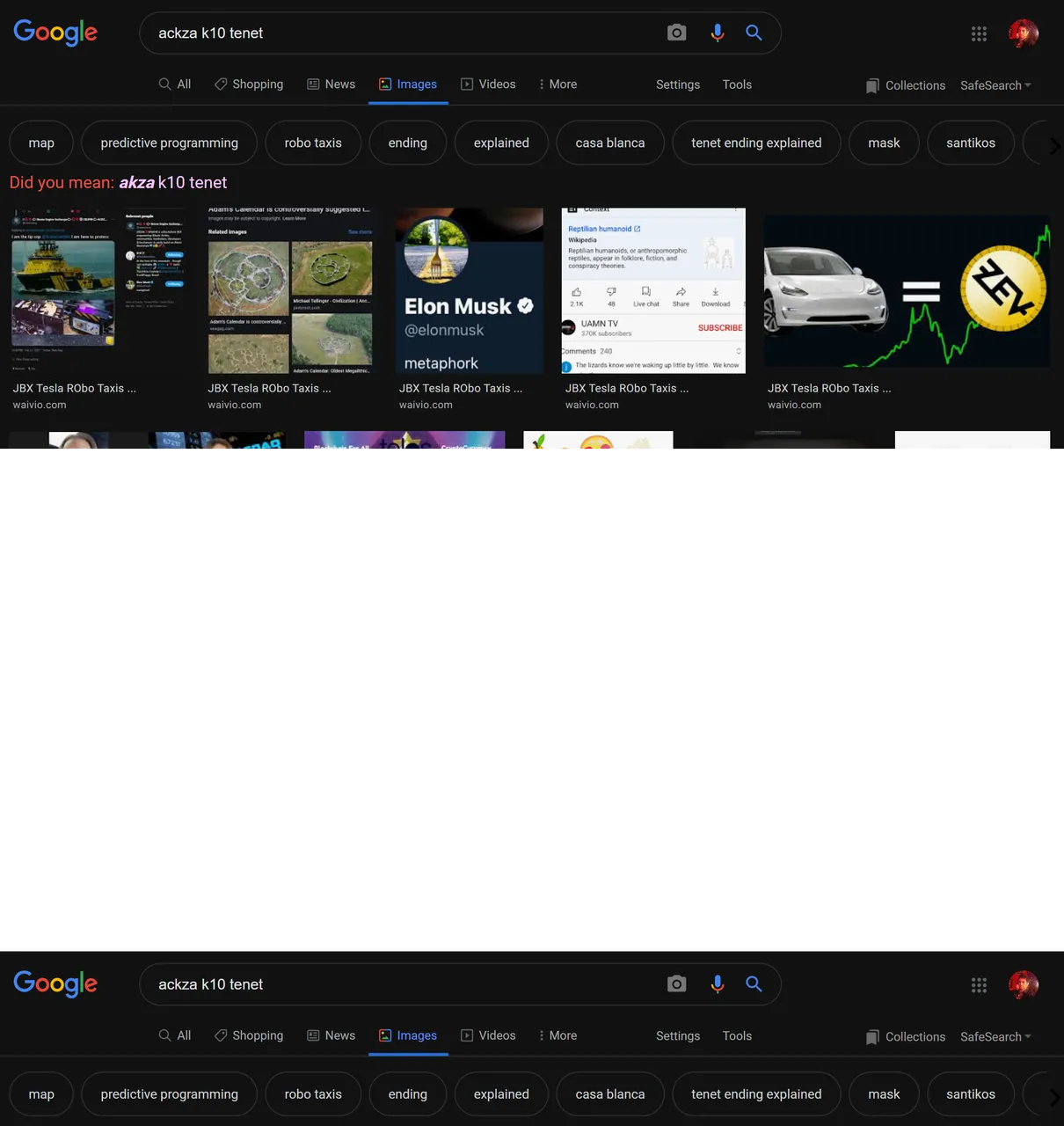1064x1126 pixels.
Task: Click magnifier search button in upper search bar
Action: [x=754, y=33]
